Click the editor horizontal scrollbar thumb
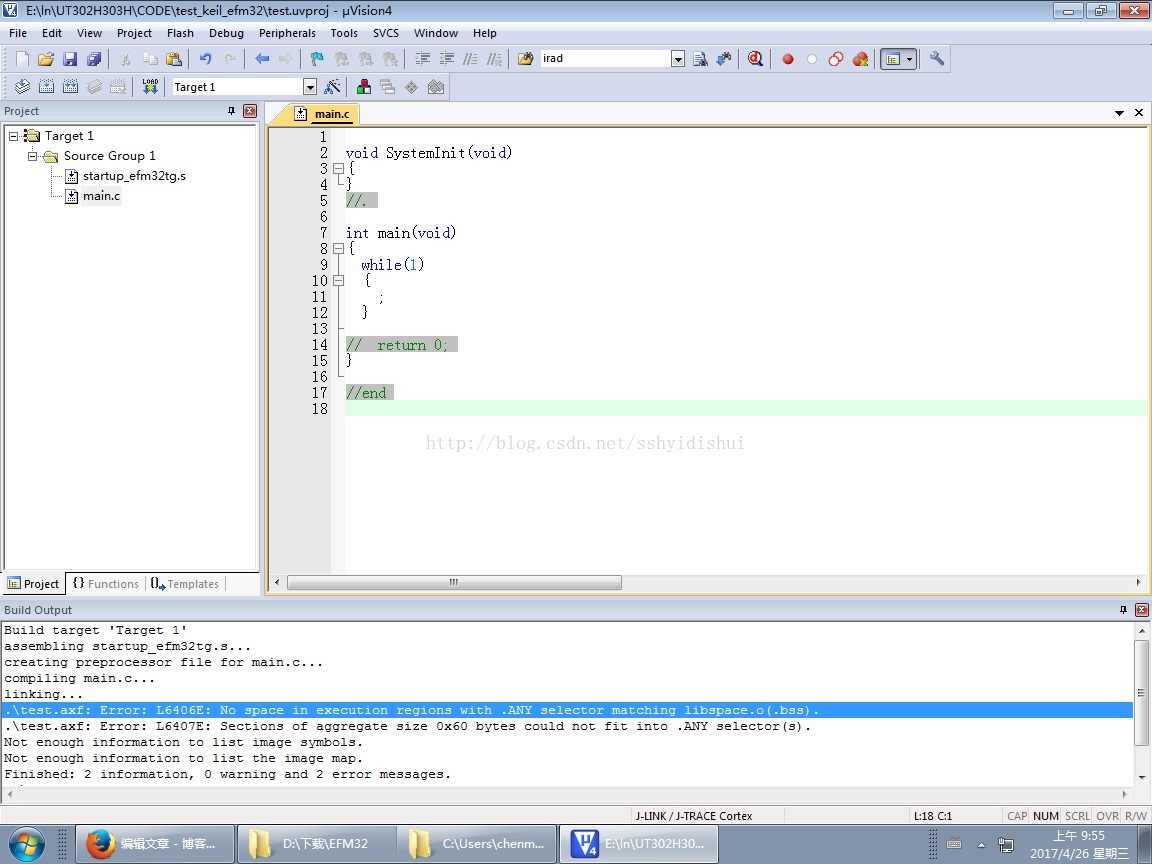This screenshot has width=1152, height=864. (x=454, y=583)
